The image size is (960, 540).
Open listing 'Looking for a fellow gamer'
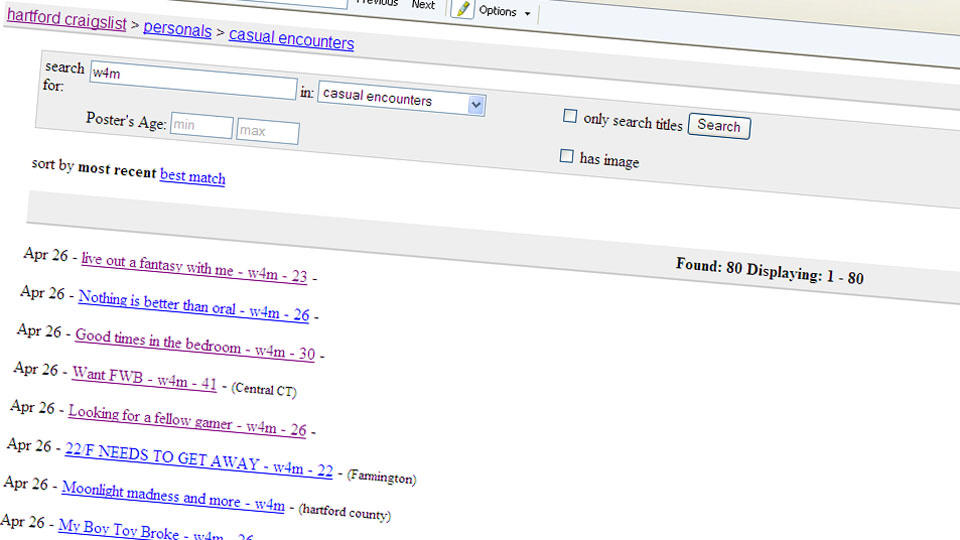tap(187, 421)
